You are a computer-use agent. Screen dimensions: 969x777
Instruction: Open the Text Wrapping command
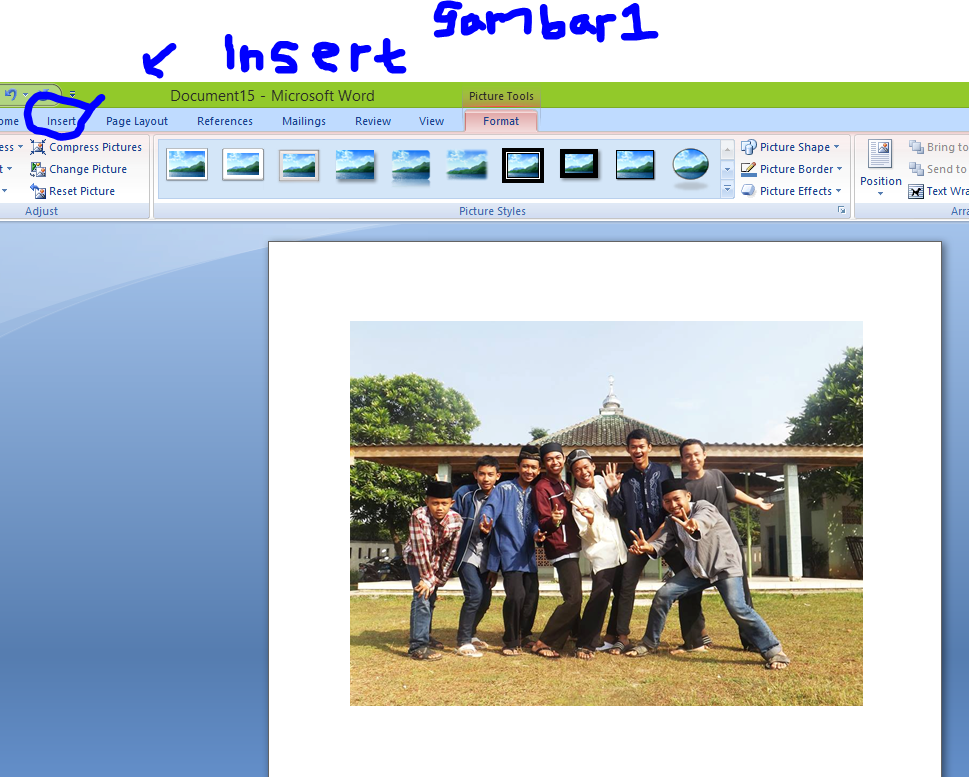(x=938, y=191)
